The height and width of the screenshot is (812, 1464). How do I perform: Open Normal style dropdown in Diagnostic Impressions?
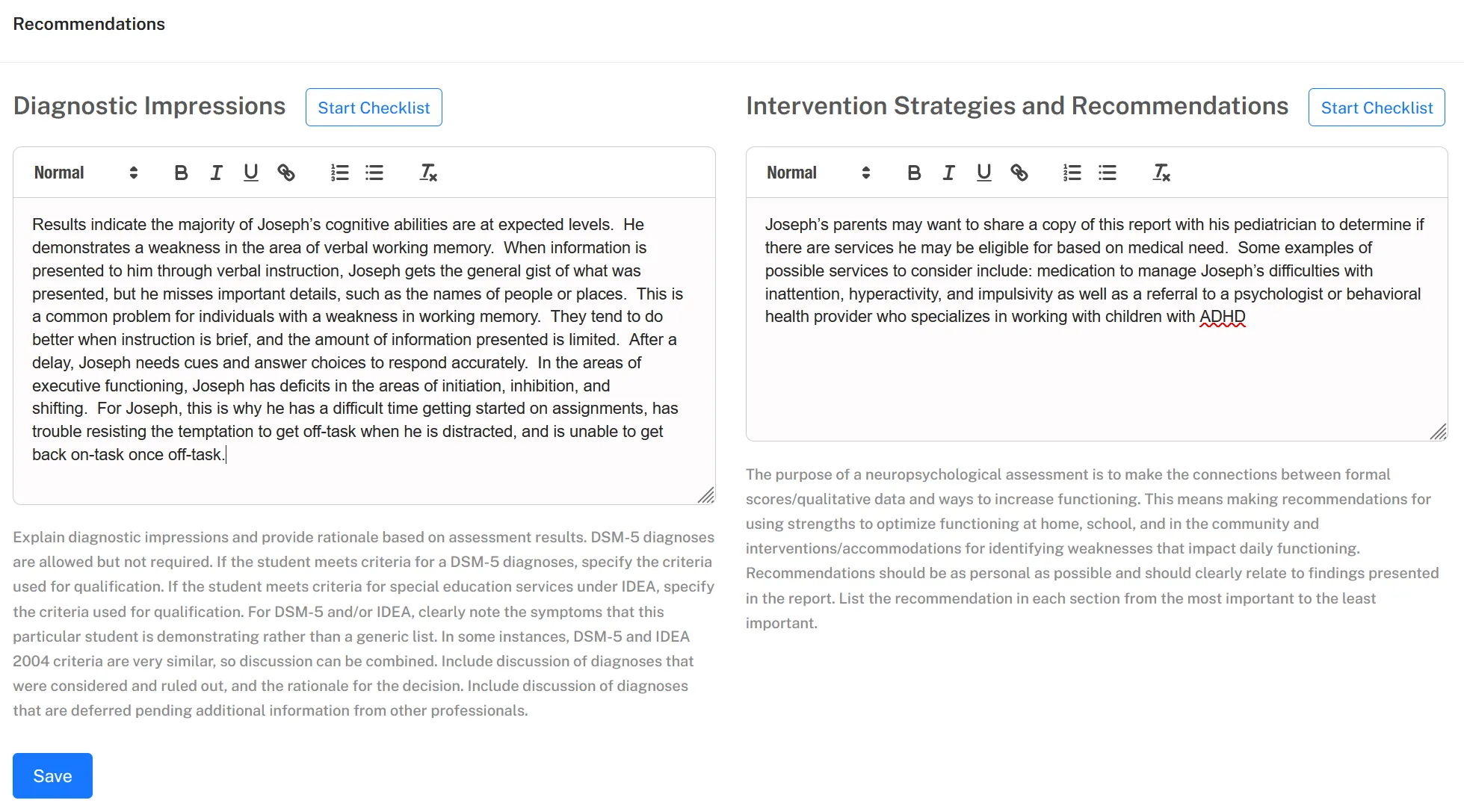click(86, 173)
